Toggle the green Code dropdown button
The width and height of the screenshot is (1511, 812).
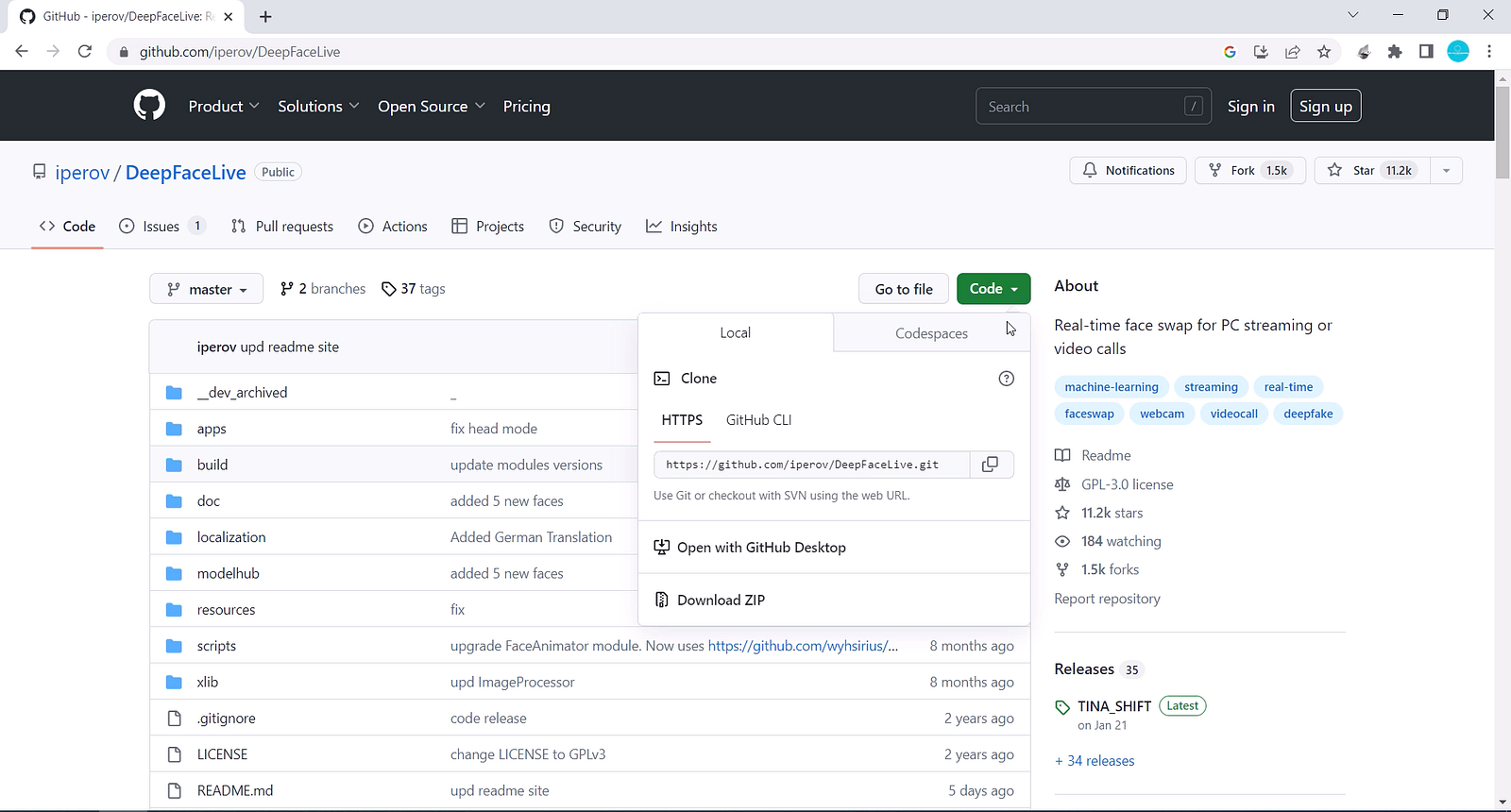(993, 289)
